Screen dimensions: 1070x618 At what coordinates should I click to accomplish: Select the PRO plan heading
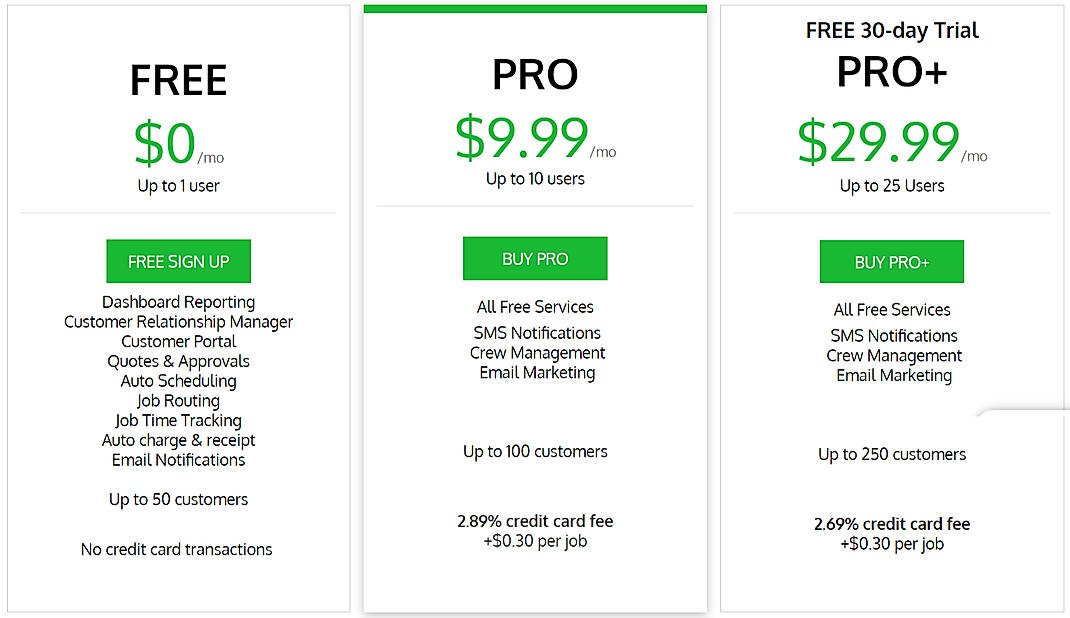click(x=535, y=74)
